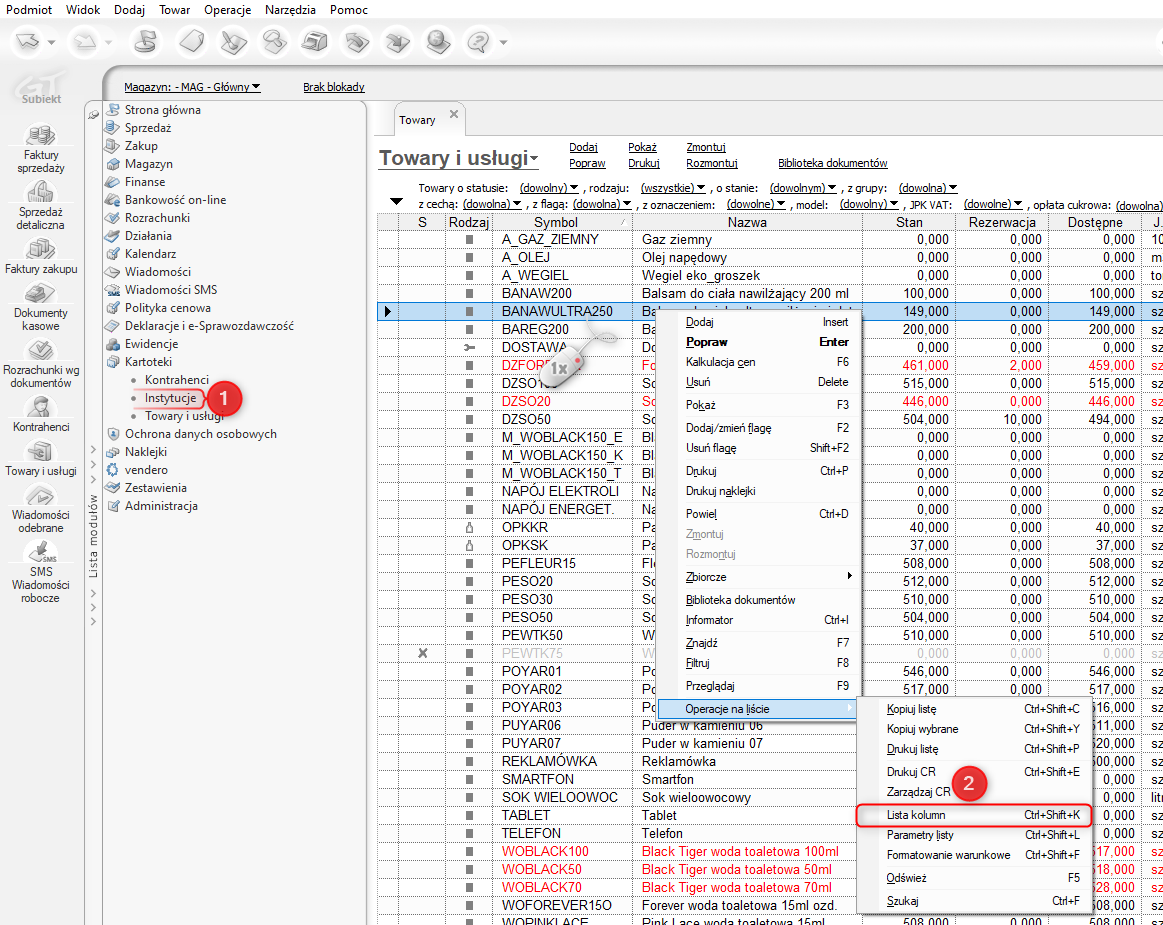Open the z grupy filter dropdown
This screenshot has height=925, width=1163.
coord(927,188)
